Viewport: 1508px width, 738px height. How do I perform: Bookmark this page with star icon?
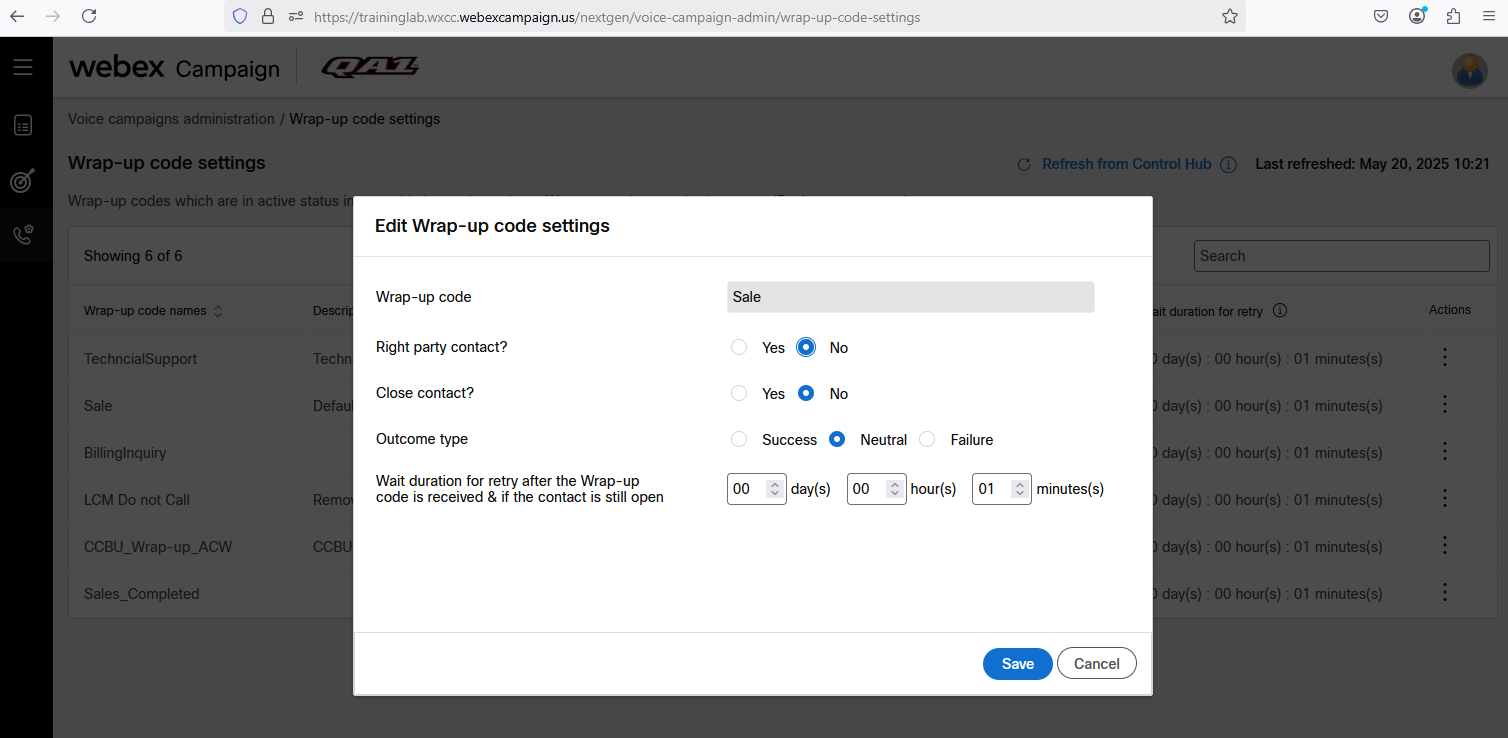point(1230,17)
